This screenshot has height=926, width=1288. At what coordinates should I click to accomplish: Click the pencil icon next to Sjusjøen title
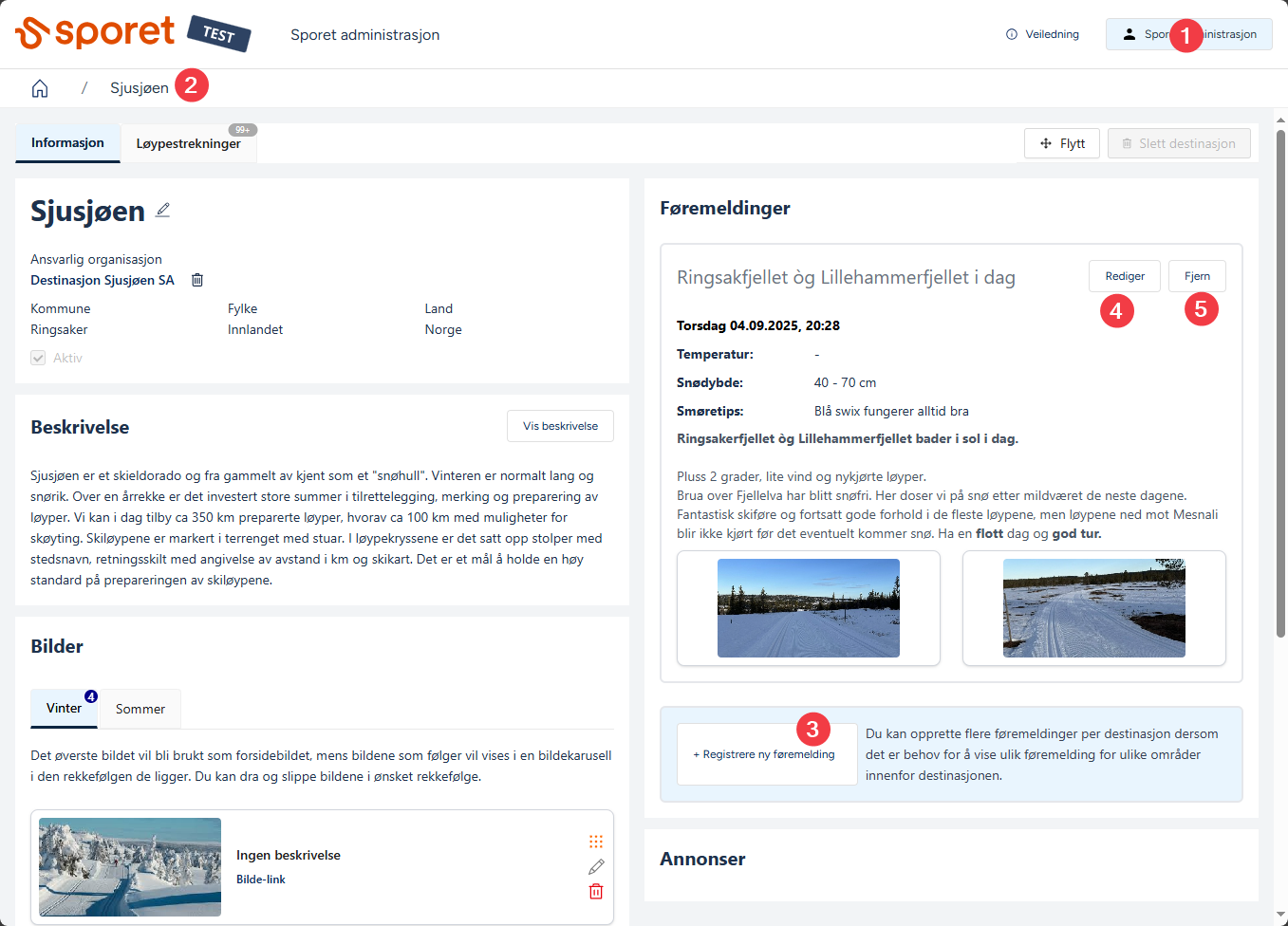click(163, 211)
